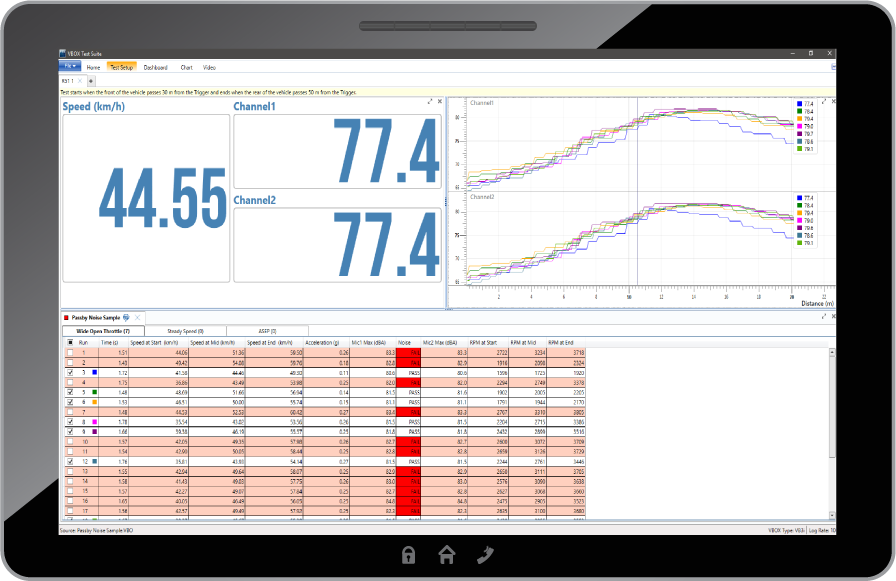Screen dimensions: 896x581
Task: Select the ASEP (0) button
Action: point(267,330)
